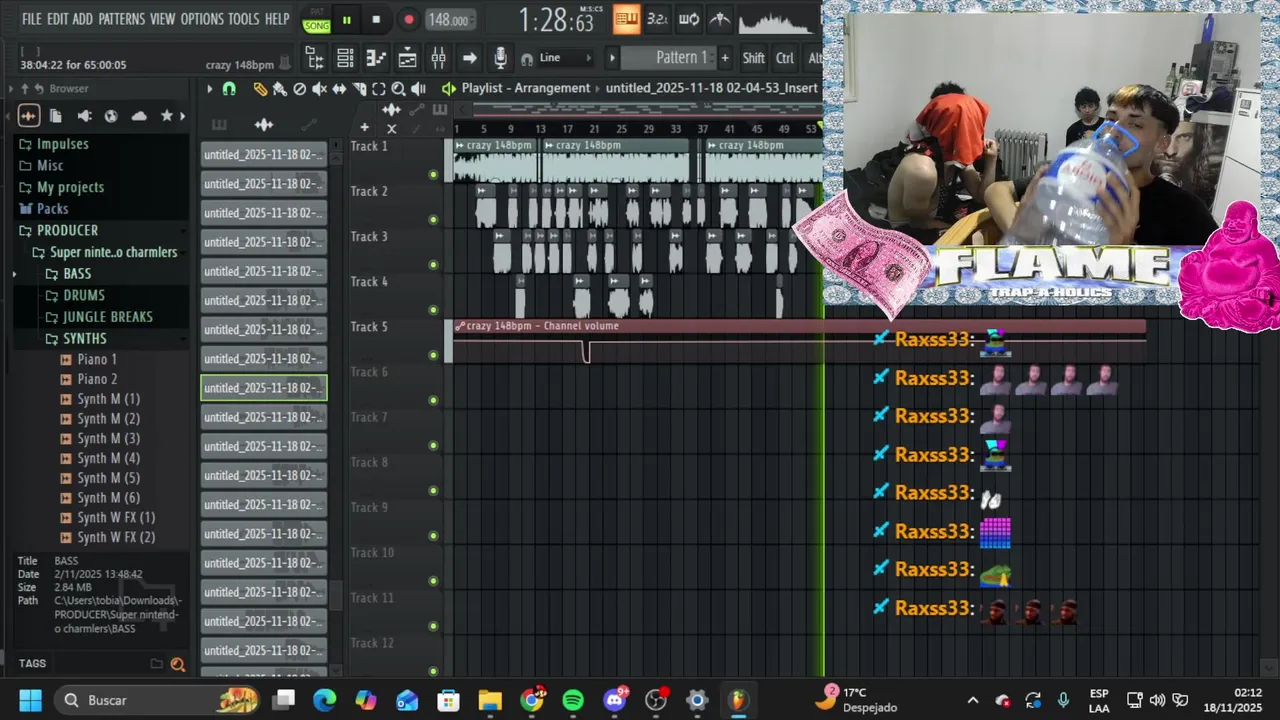This screenshot has height=720, width=1280.
Task: Select the Slip tool in the playlist
Action: pyautogui.click(x=339, y=89)
